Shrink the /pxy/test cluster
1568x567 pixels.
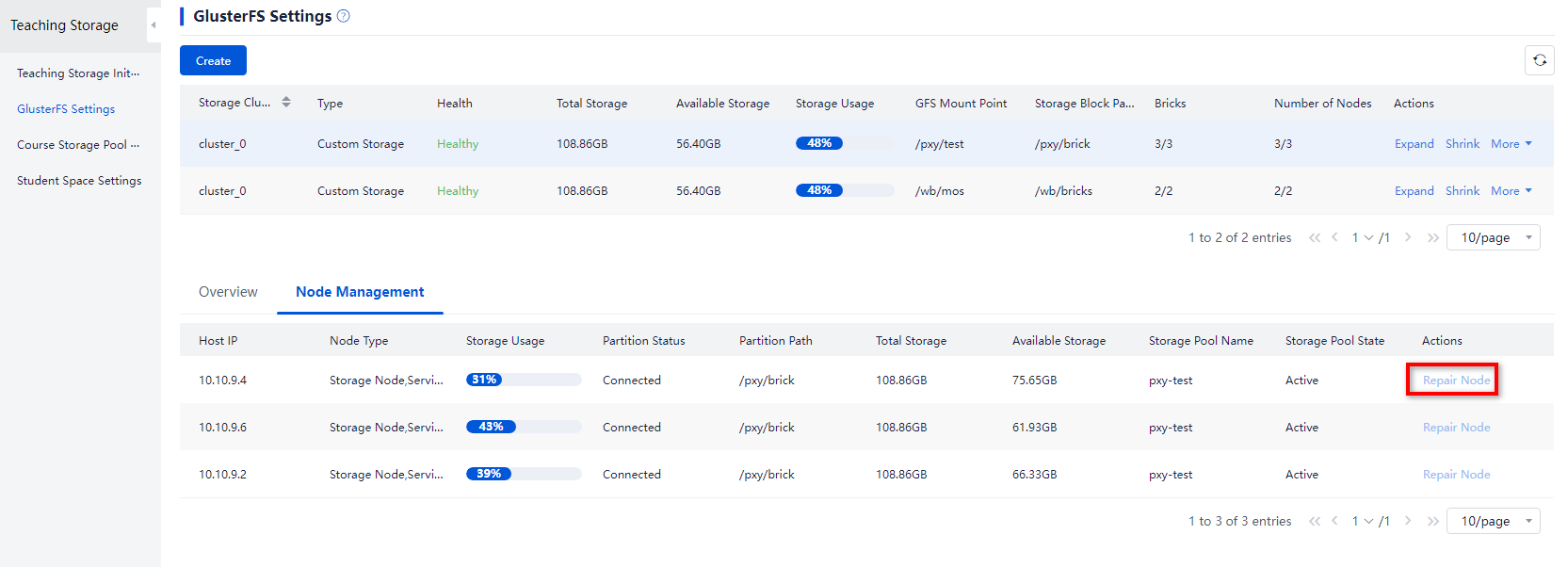click(1463, 144)
